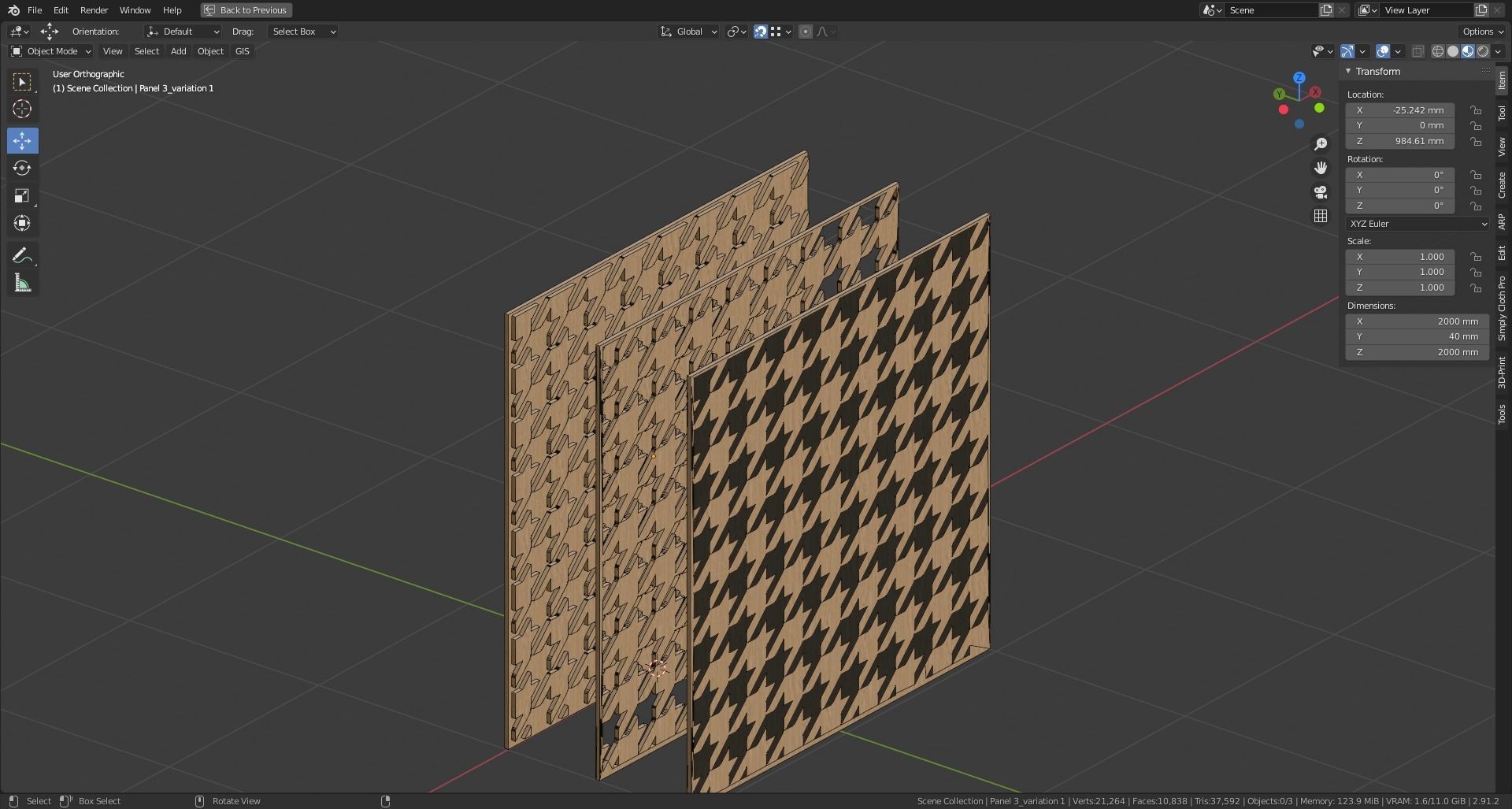
Task: Click the move gizmo icon in tool header
Action: point(49,32)
